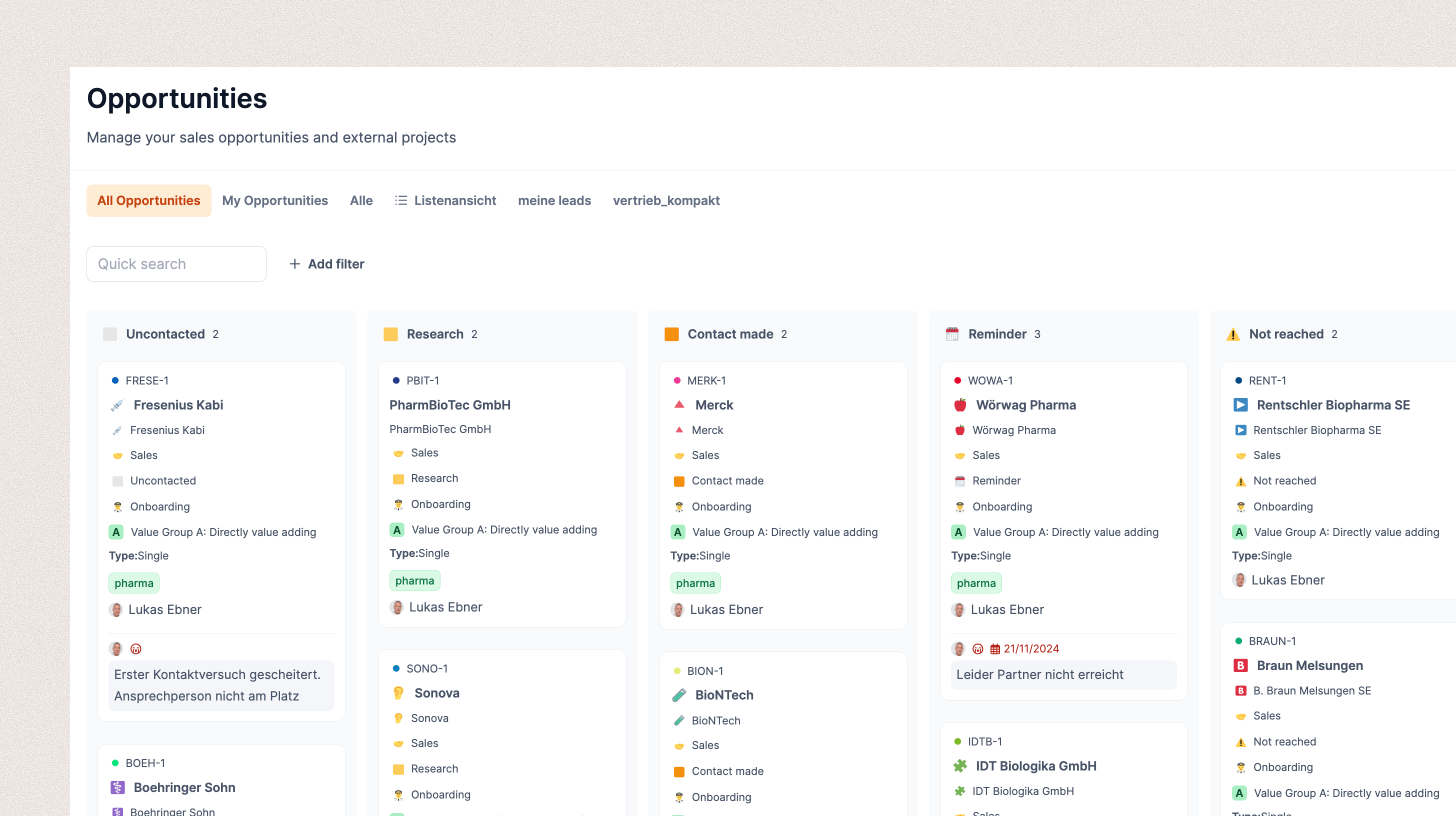Click the ear icon beside bold Sonova title
This screenshot has height=816, width=1456.
[398, 693]
